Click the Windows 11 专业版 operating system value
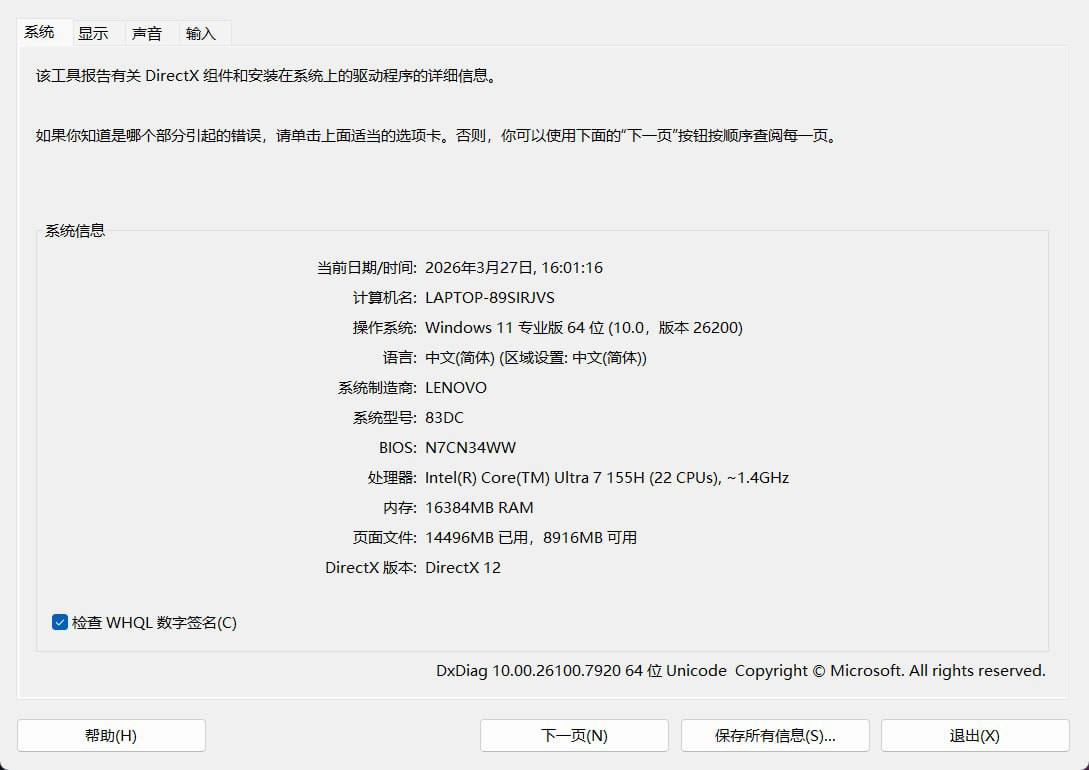The width and height of the screenshot is (1089, 770). tap(583, 328)
